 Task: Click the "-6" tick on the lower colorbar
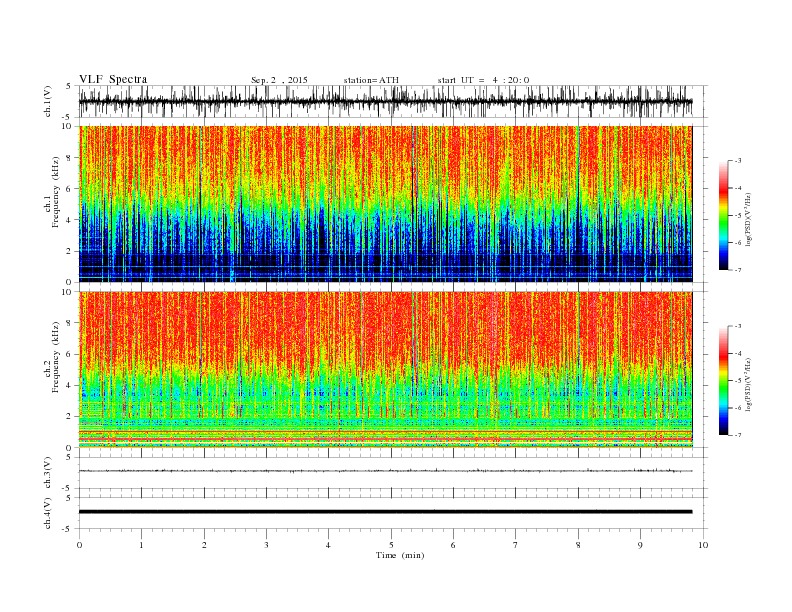point(738,408)
